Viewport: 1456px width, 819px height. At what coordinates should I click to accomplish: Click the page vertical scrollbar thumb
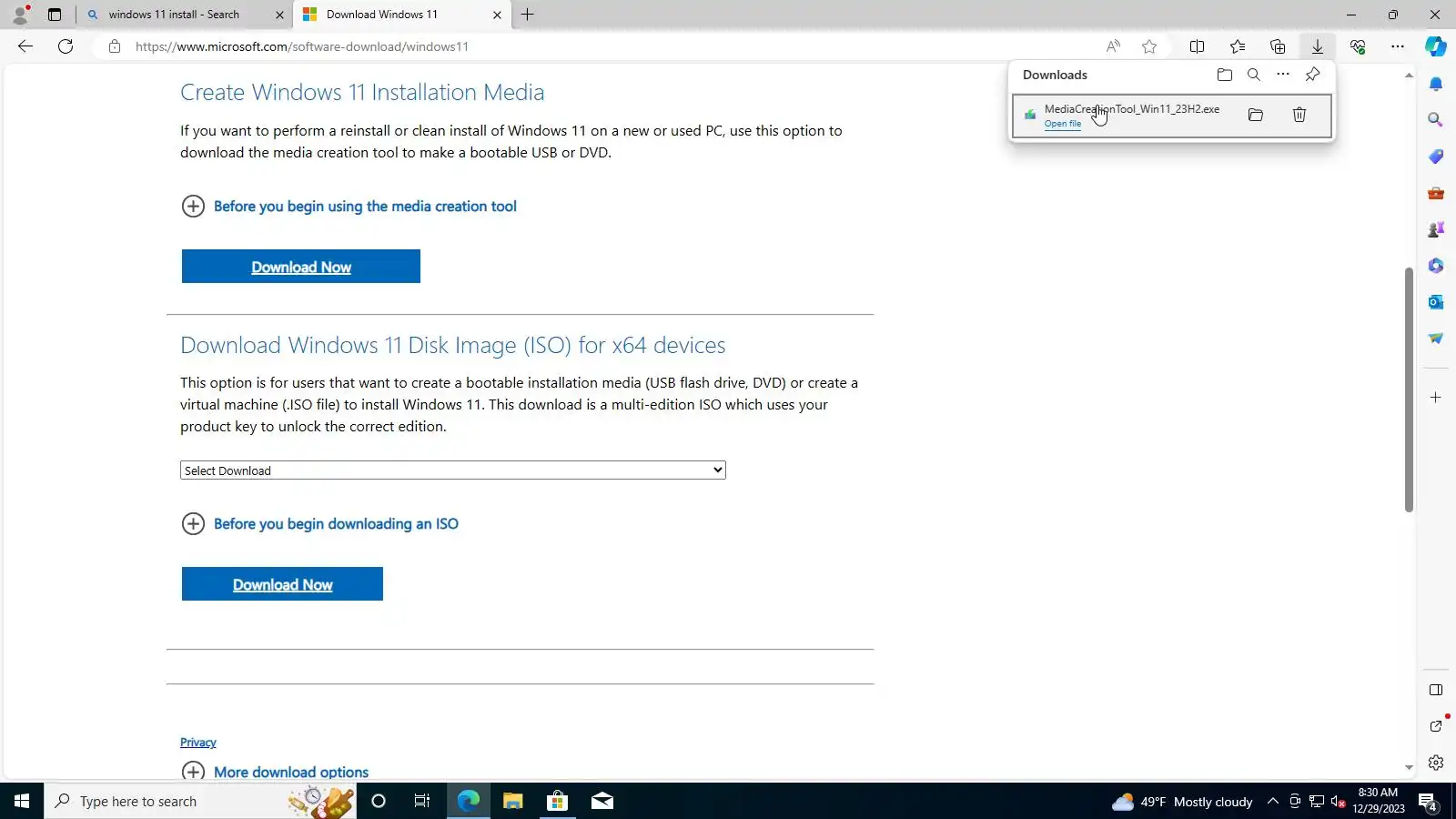coord(1409,389)
